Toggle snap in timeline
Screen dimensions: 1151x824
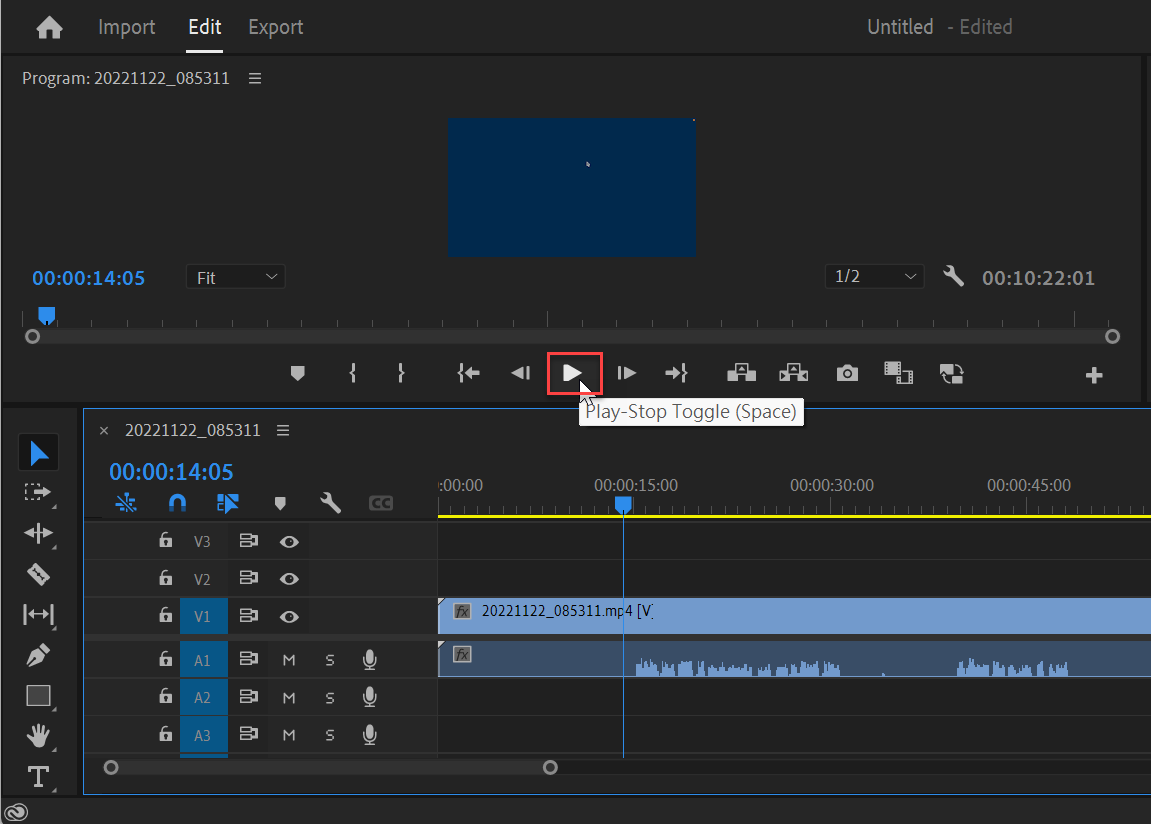(x=177, y=503)
